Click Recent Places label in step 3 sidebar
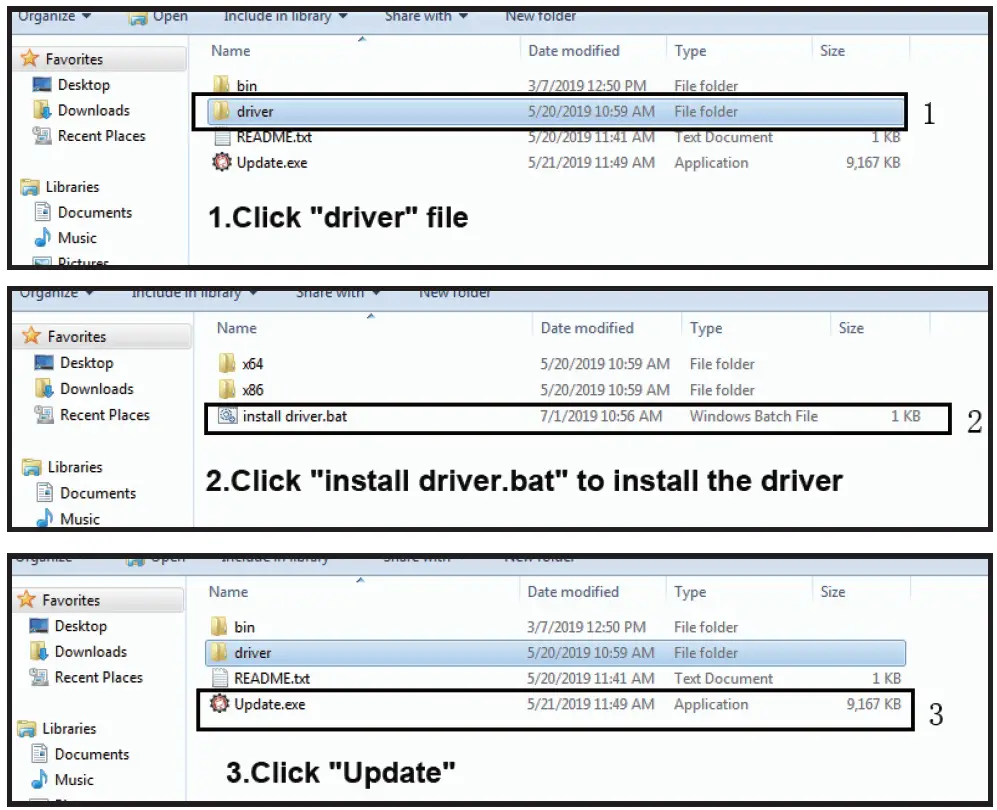Viewport: 997px width, 810px height. tap(99, 677)
